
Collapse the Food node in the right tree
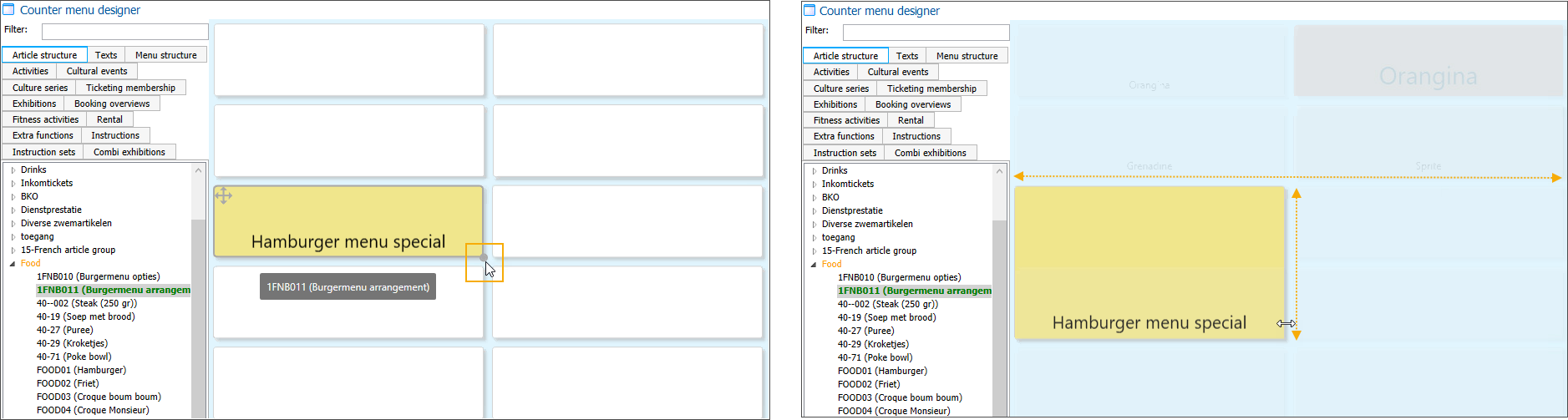pos(814,265)
